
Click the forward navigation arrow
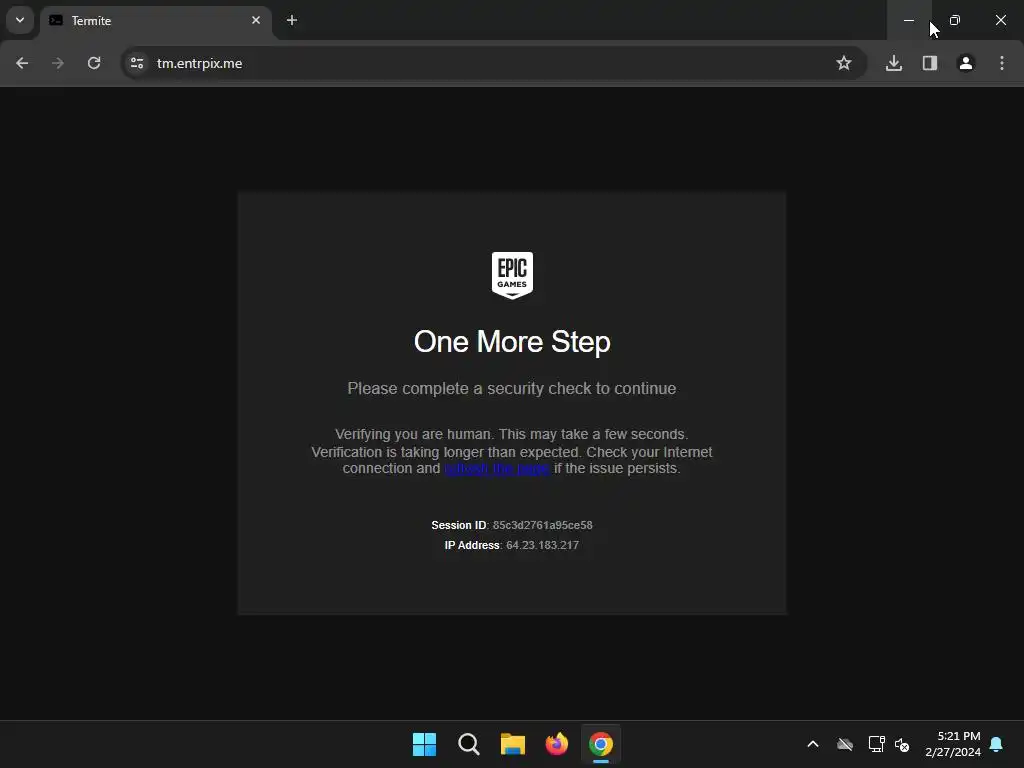tap(57, 63)
